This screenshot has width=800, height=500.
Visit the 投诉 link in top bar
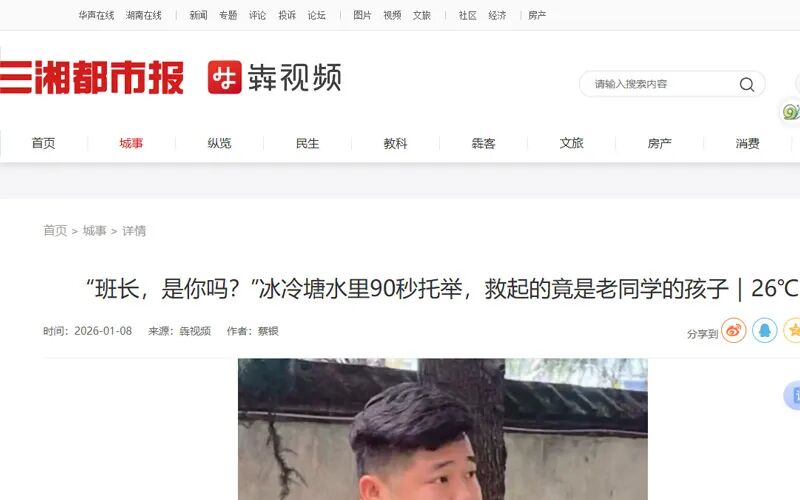[x=287, y=15]
